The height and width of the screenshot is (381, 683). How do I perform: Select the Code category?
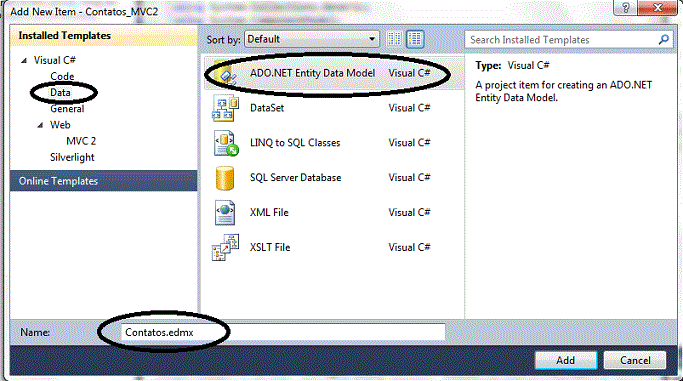62,76
